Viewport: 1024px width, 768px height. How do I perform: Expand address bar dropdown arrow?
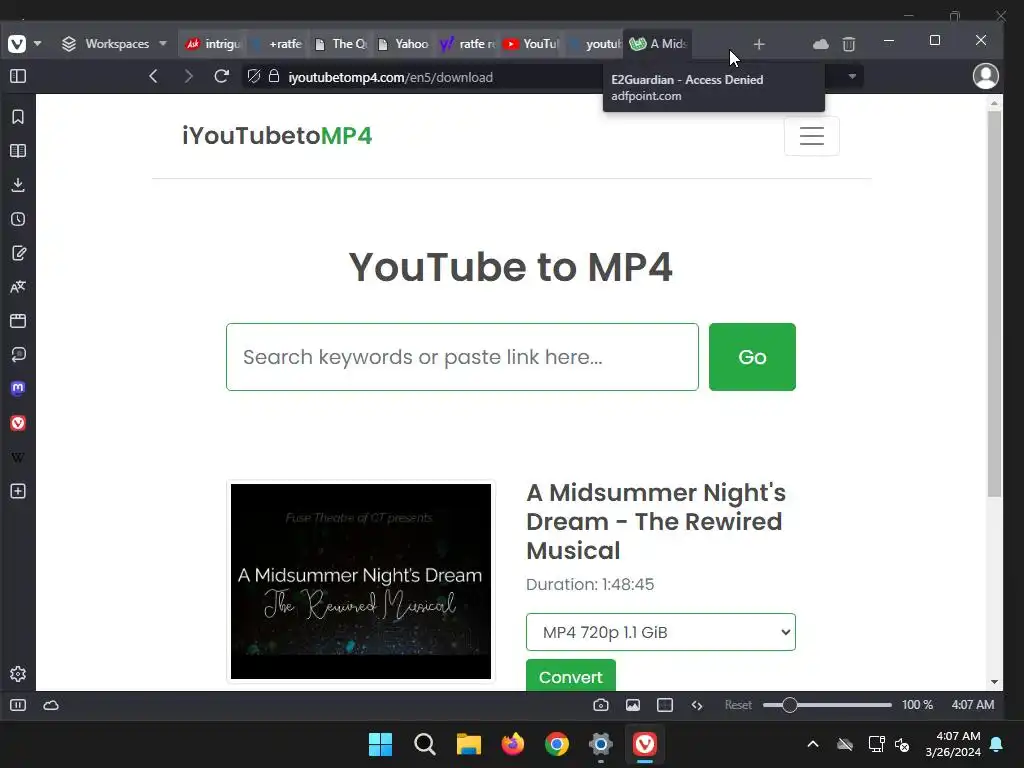point(852,76)
